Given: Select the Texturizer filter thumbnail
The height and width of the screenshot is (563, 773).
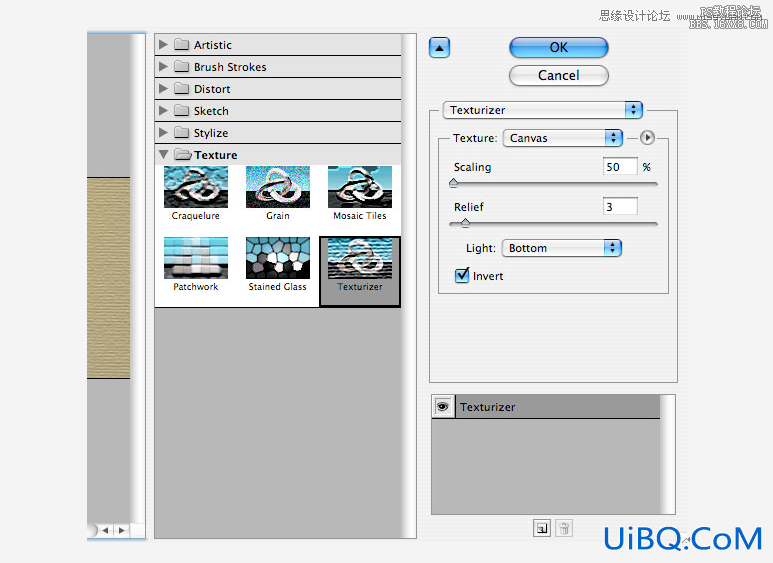Looking at the screenshot, I should pos(360,271).
